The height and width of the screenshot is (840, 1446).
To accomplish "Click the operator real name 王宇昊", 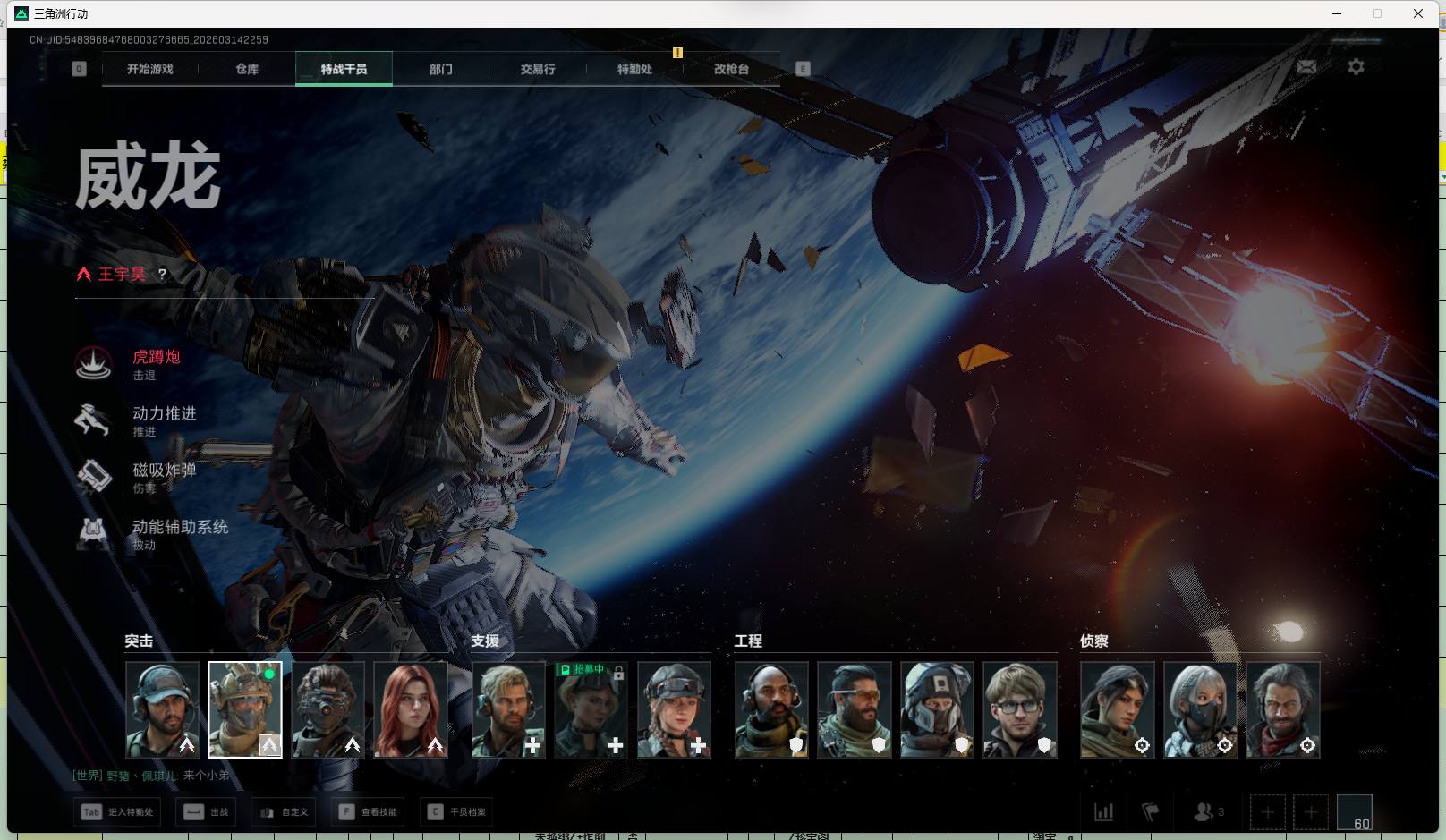I will [122, 275].
